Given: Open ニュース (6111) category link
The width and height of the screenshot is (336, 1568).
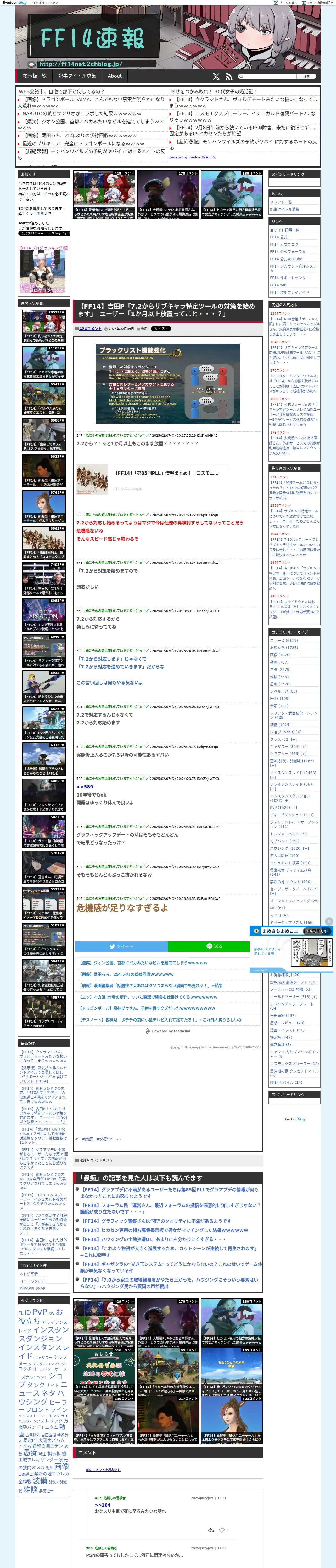Looking at the screenshot, I should click(284, 640).
